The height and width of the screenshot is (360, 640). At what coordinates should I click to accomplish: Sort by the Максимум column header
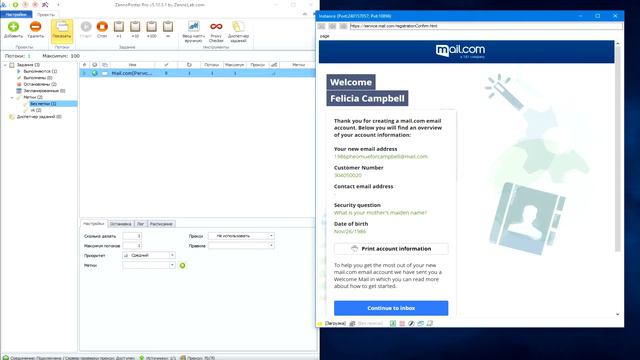[234, 65]
